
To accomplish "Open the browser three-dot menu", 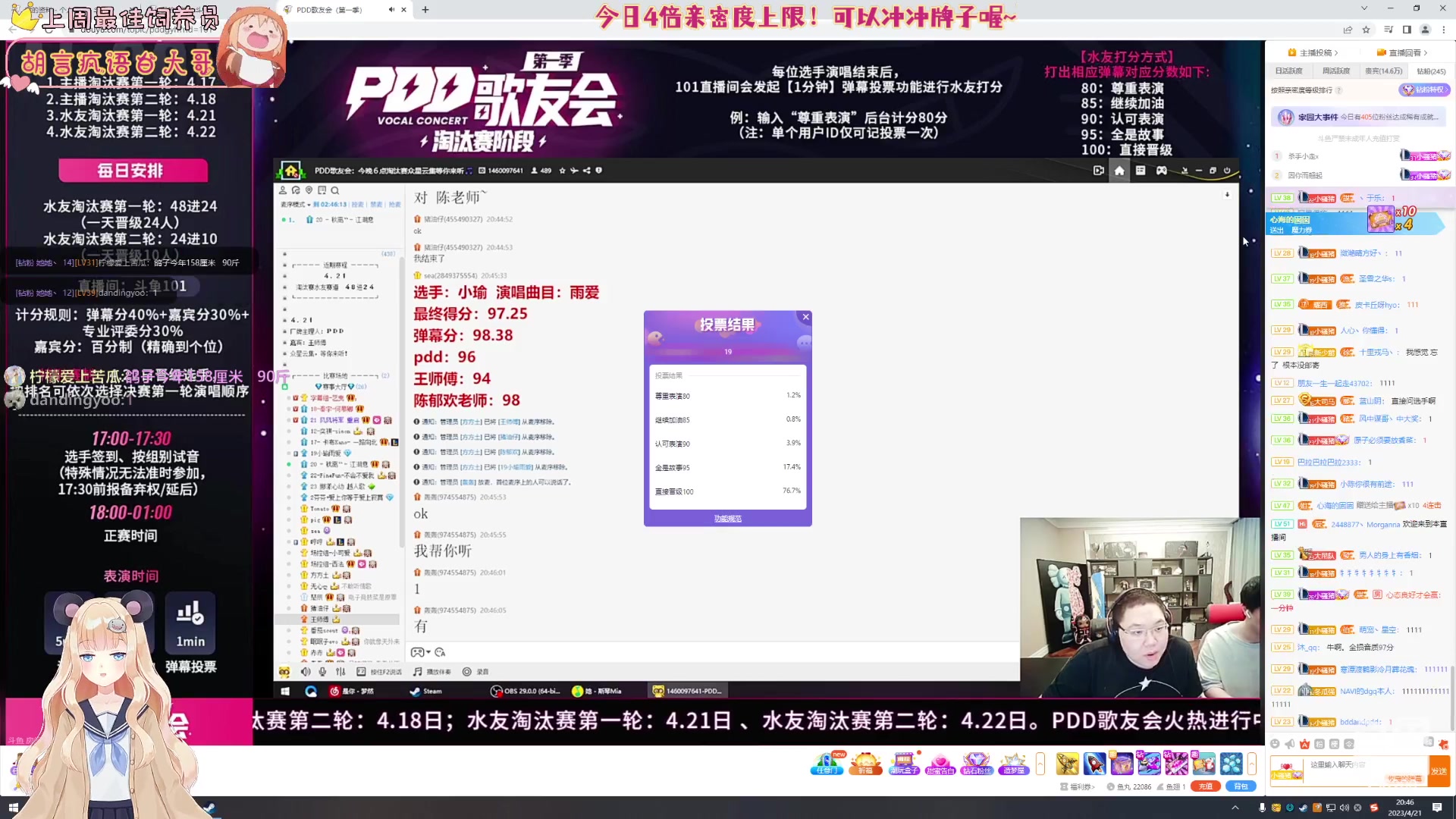I will pyautogui.click(x=1444, y=30).
